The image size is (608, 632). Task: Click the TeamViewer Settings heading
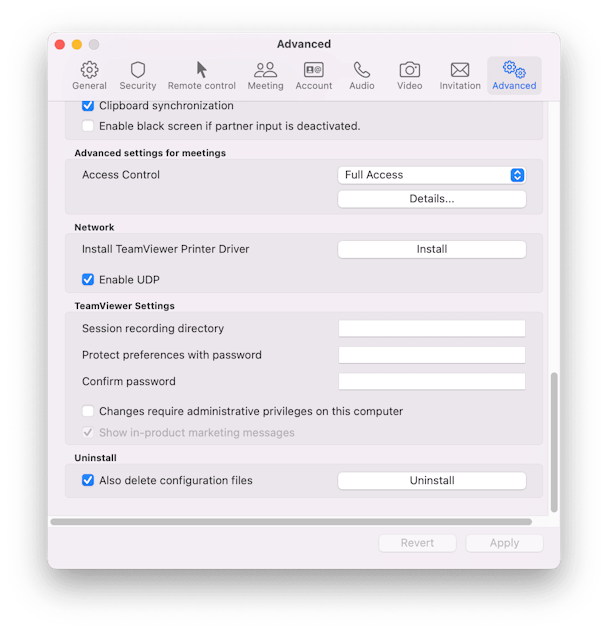pos(125,306)
